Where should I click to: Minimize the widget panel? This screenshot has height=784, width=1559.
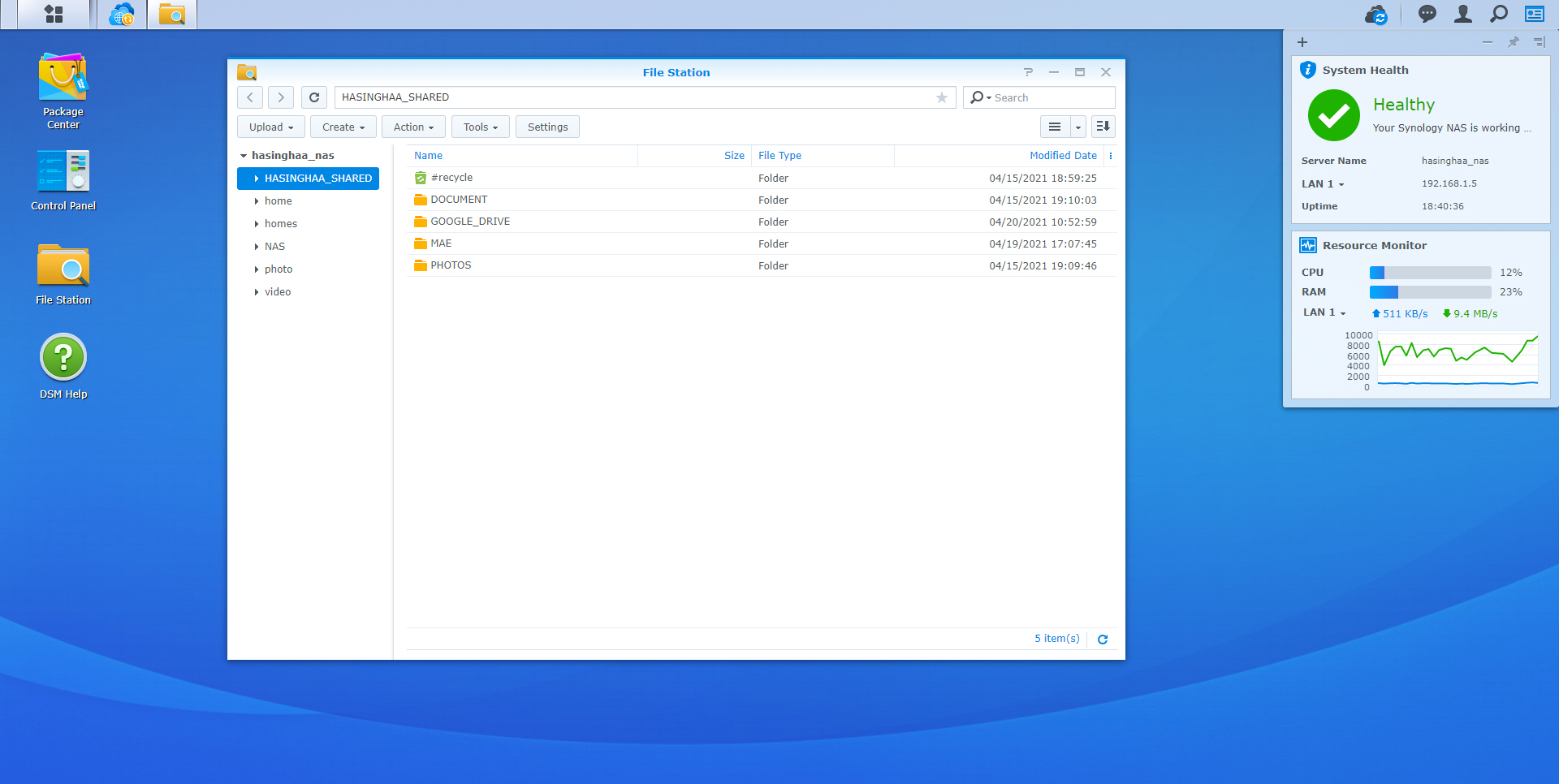click(1488, 42)
